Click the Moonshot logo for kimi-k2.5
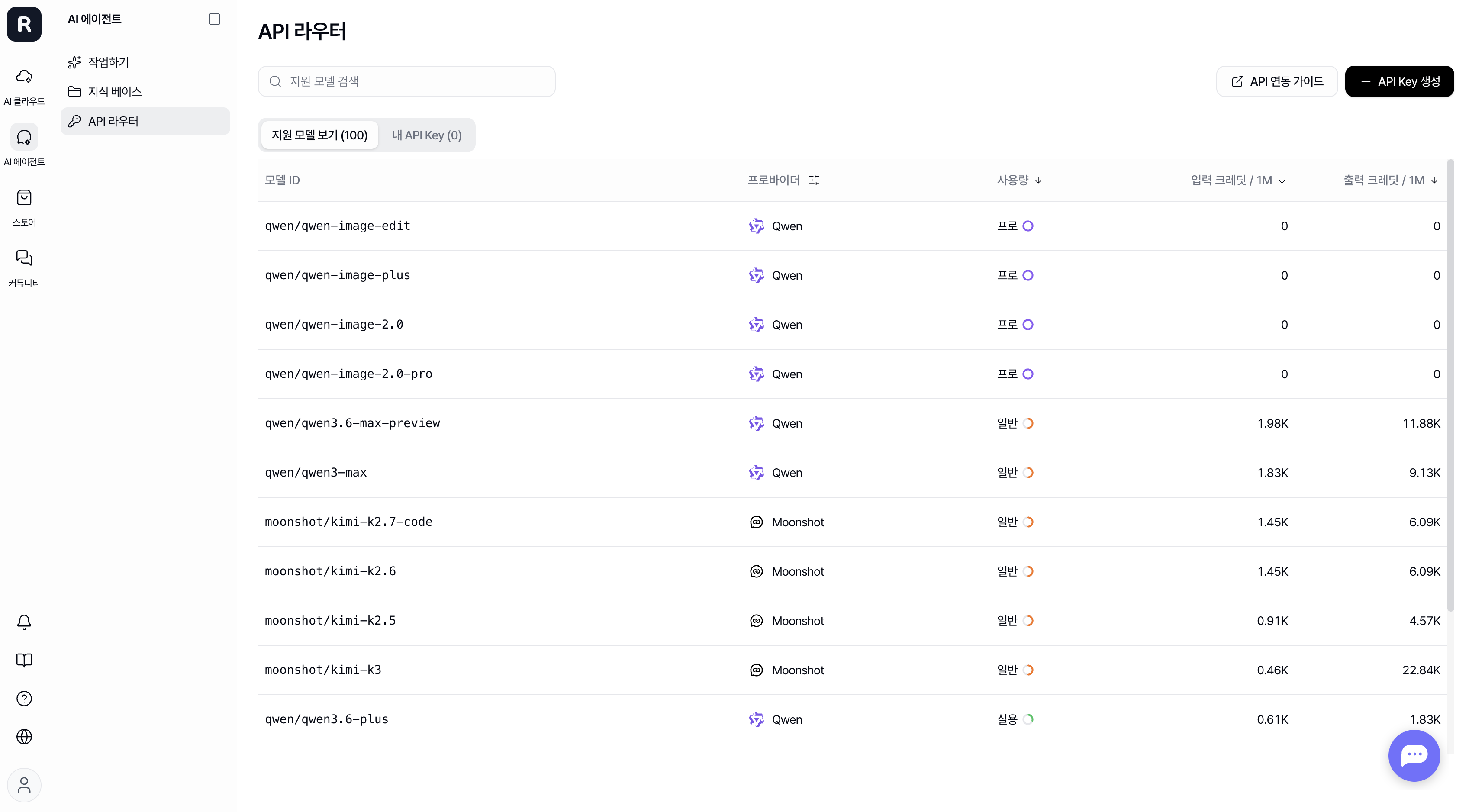1469x812 pixels. 756,620
